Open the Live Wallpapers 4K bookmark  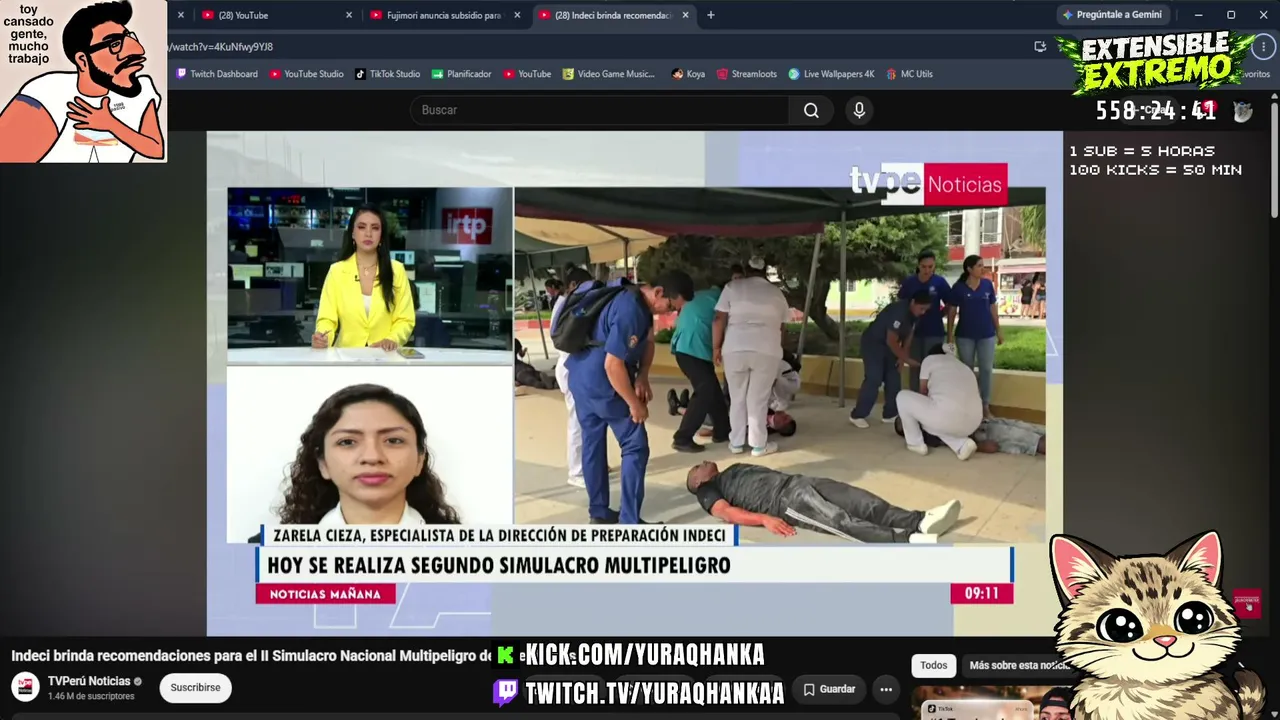pos(831,74)
